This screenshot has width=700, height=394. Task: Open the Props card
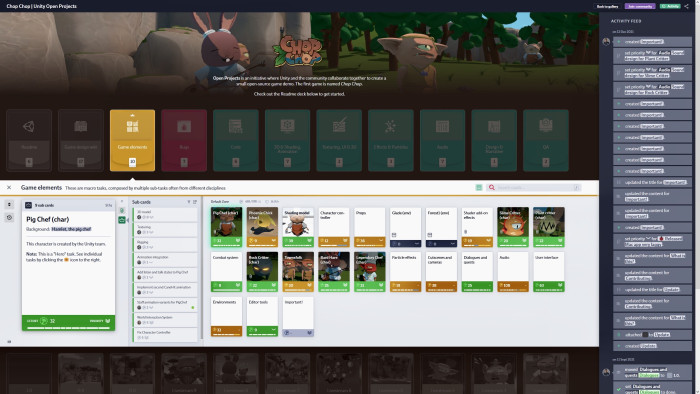(369, 227)
